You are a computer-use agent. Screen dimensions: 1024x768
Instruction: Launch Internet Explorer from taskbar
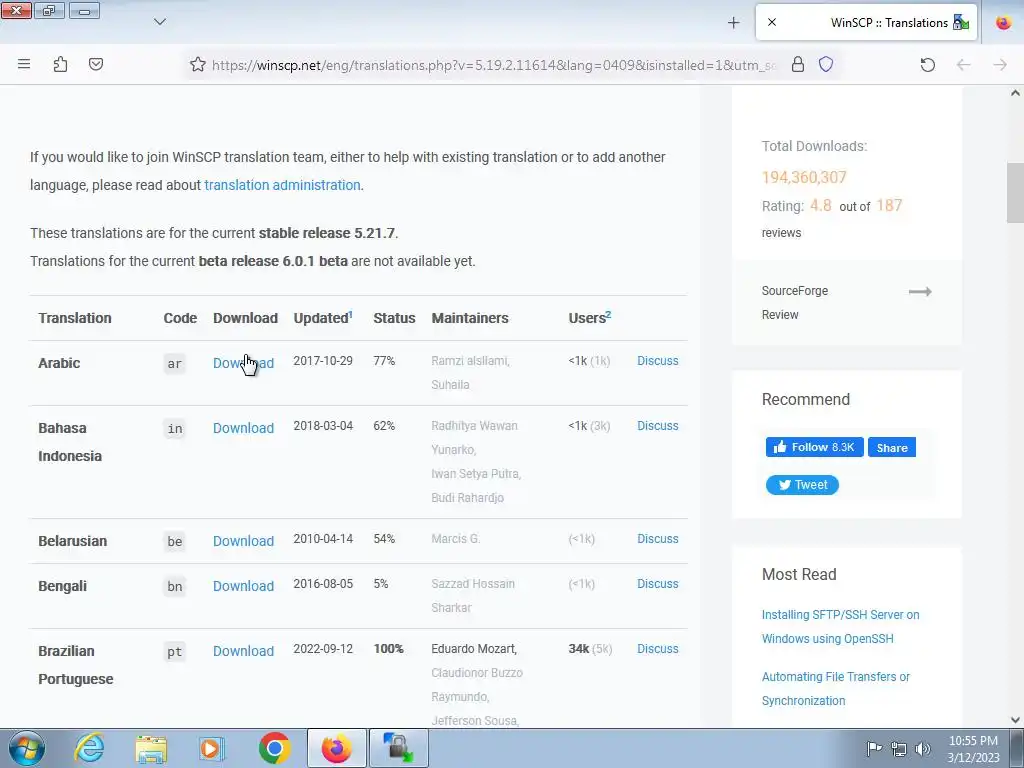(89, 748)
